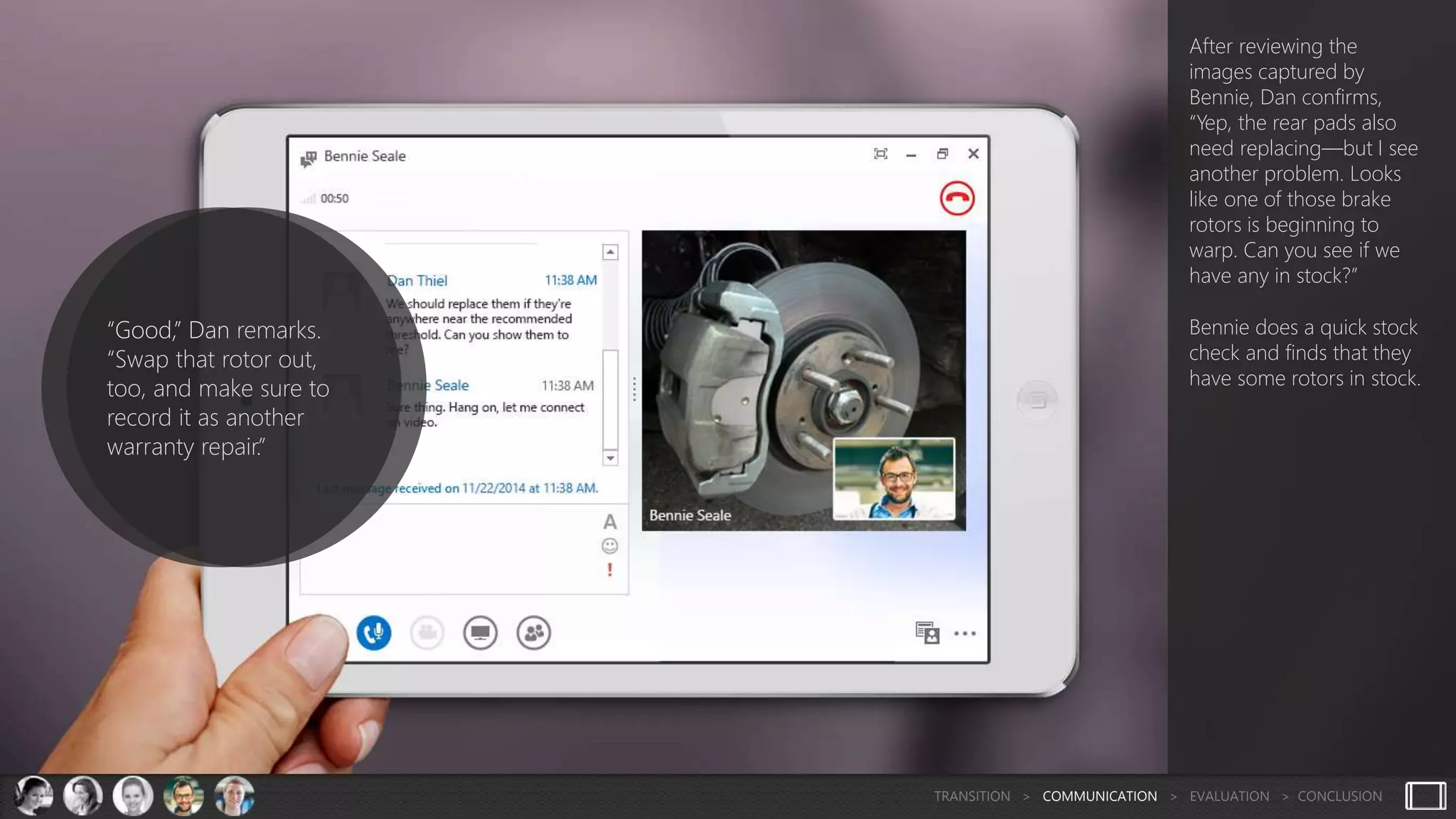Click the TRANSITION navigation item
Screen dimensions: 1456x819
(972, 796)
